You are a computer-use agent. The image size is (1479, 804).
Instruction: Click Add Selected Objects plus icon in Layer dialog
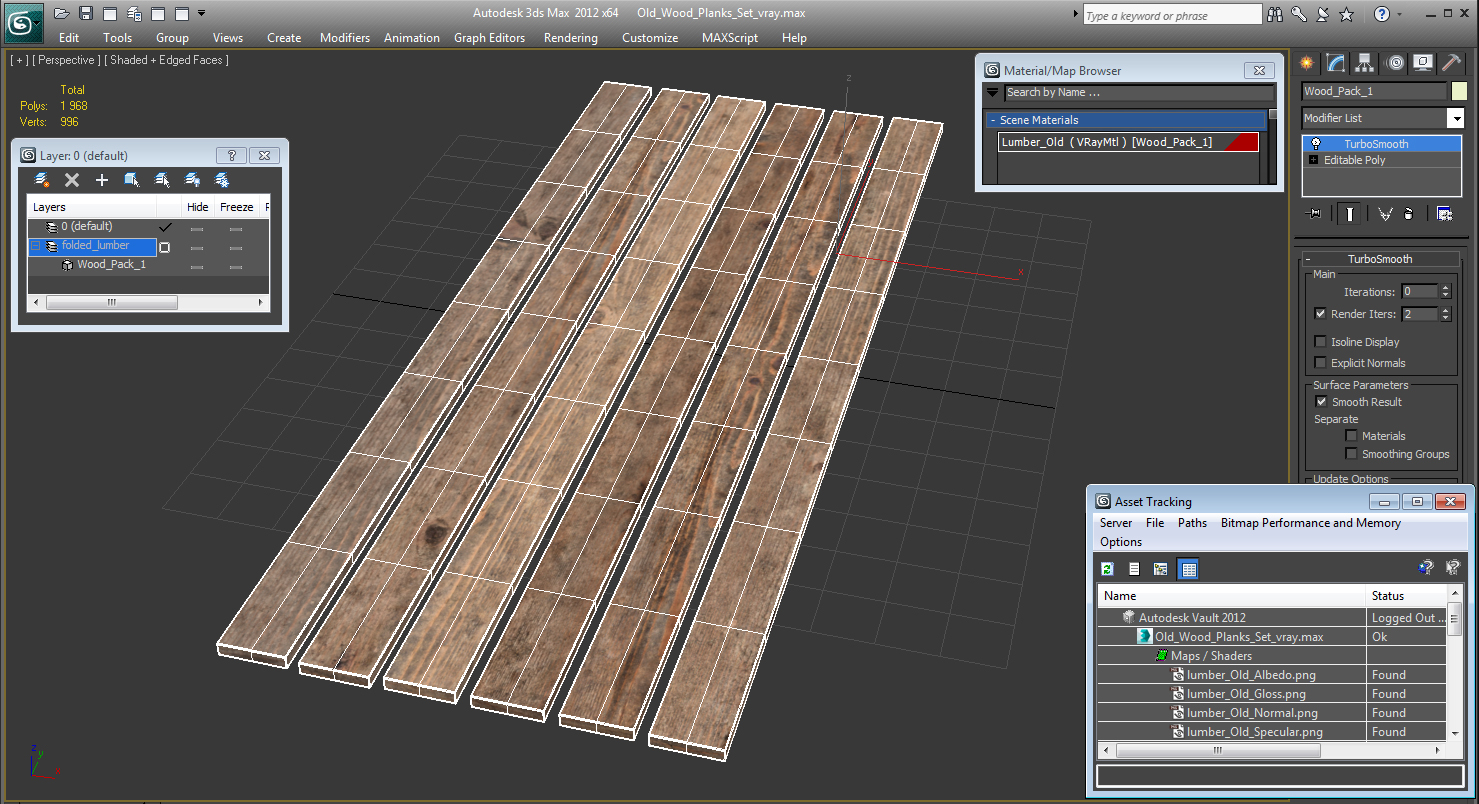click(x=102, y=180)
